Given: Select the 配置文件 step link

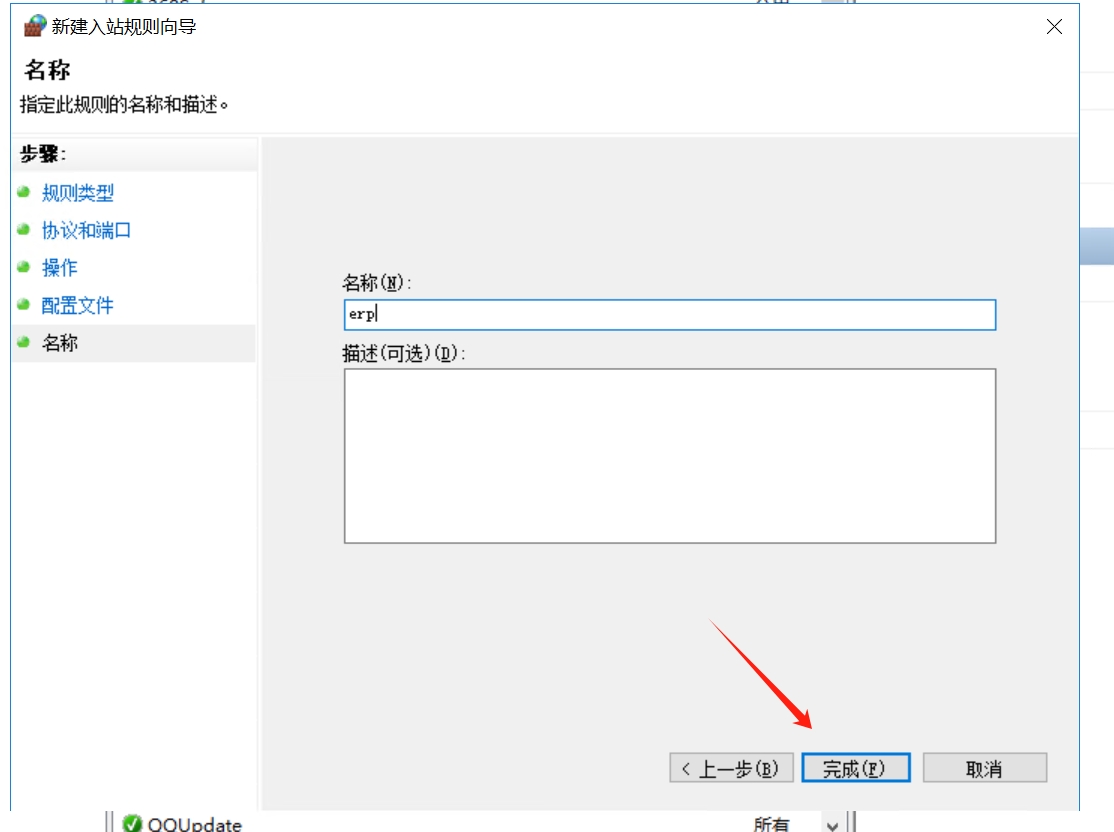Looking at the screenshot, I should click(x=77, y=306).
